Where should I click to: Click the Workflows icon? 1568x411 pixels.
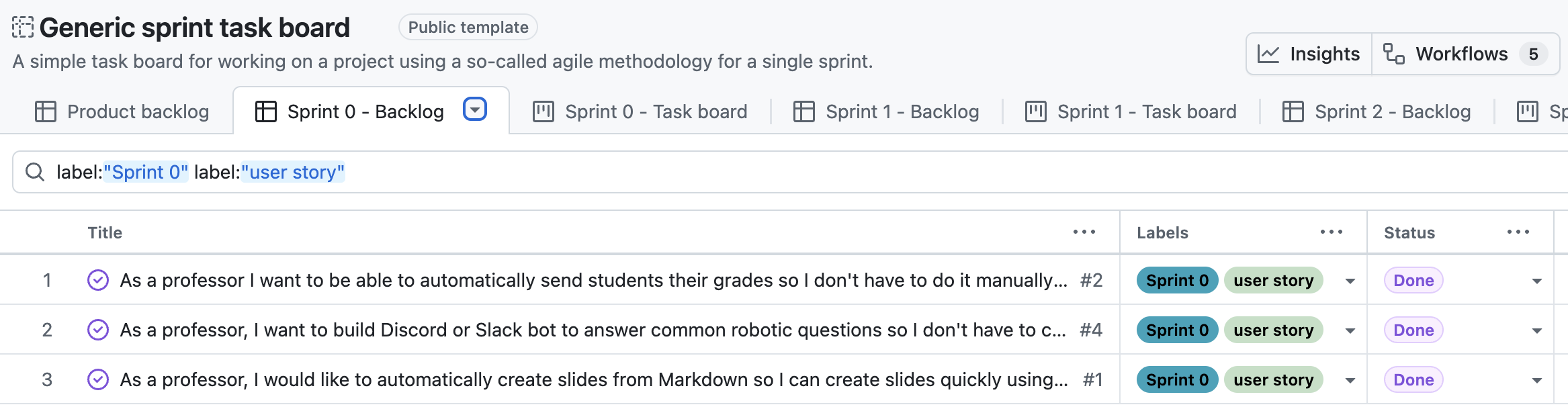tap(1394, 54)
